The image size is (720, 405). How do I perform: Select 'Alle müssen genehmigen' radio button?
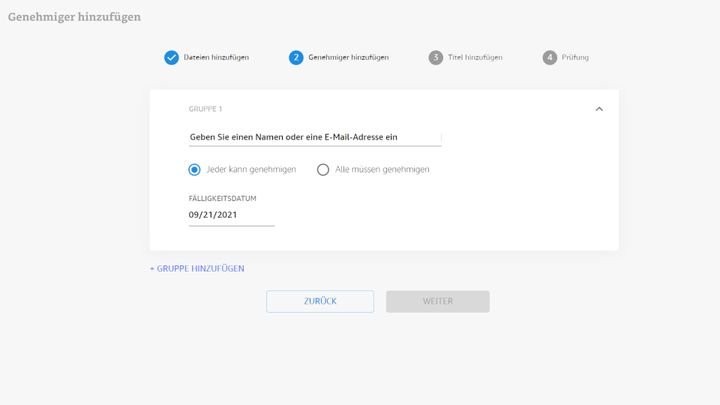[x=323, y=170]
